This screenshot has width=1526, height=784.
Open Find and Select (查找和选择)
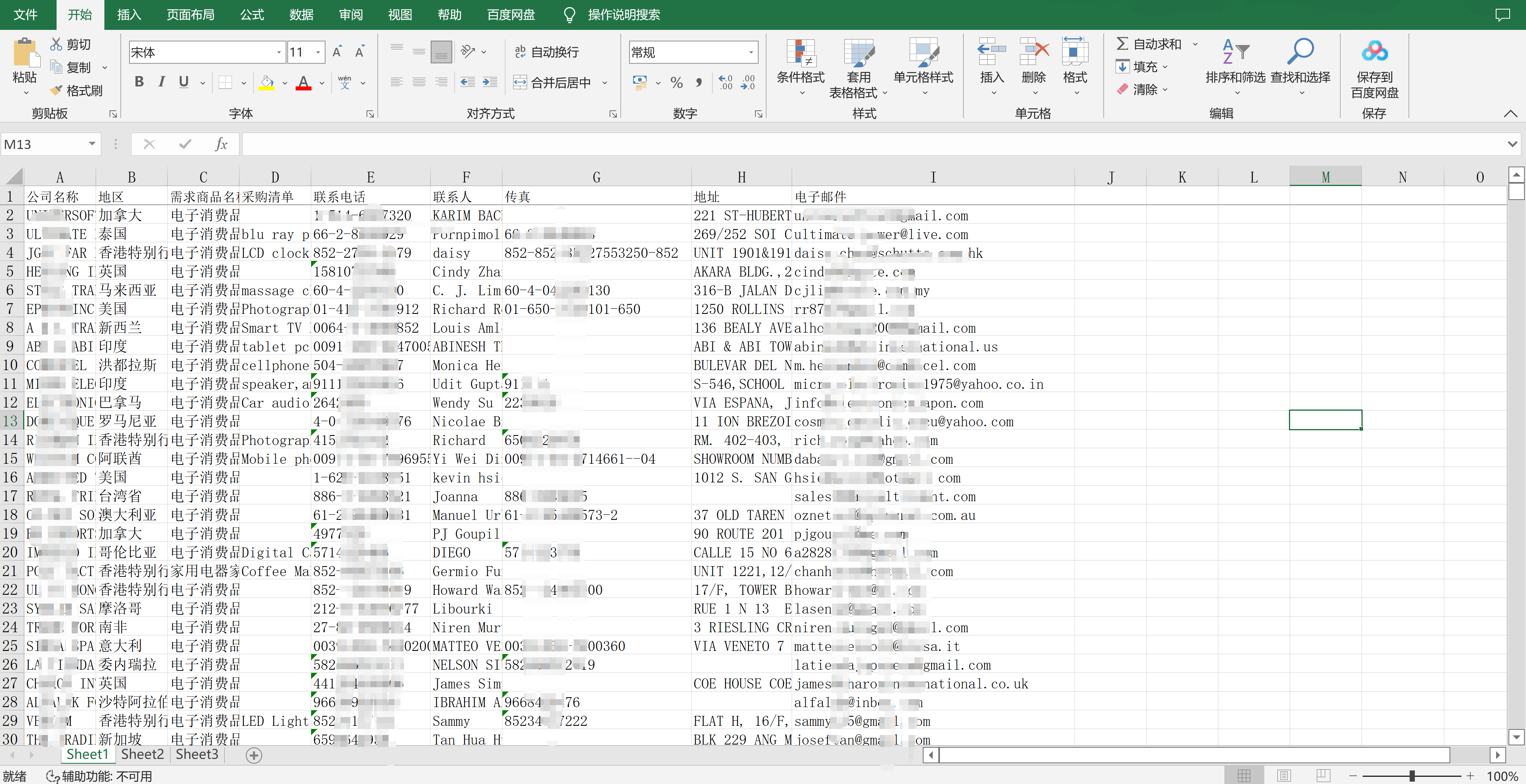click(x=1301, y=67)
